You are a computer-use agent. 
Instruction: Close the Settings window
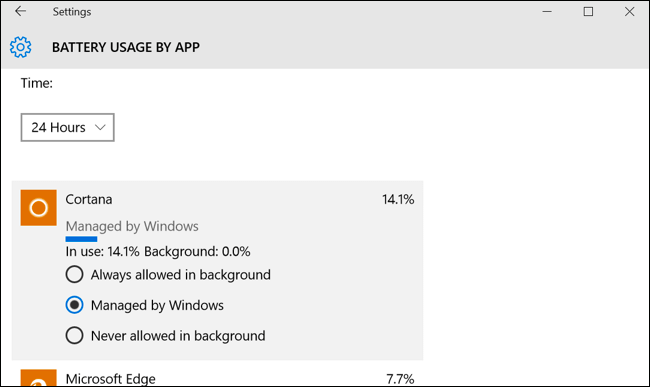click(629, 11)
